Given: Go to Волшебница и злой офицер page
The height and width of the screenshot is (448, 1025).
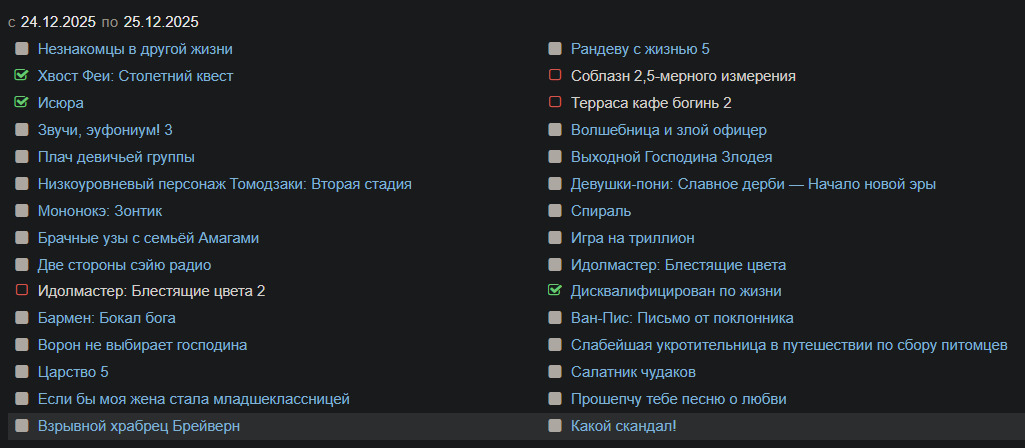Looking at the screenshot, I should (x=668, y=129).
